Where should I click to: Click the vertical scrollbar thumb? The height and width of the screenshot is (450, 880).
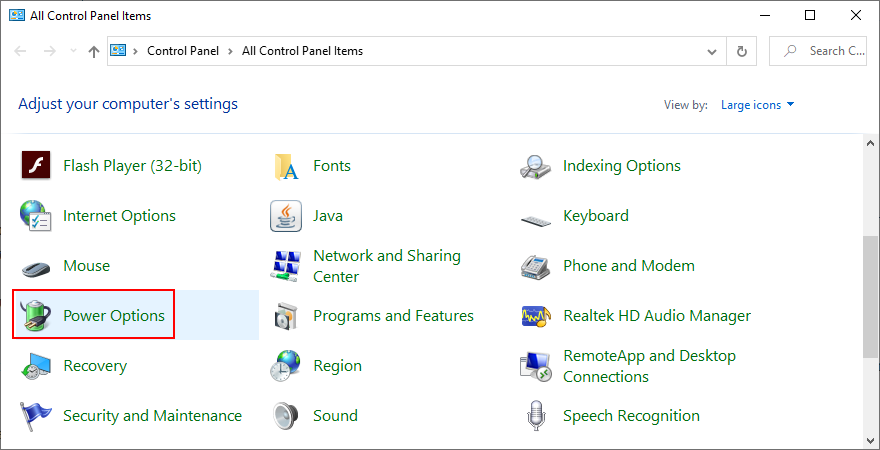pos(871,295)
